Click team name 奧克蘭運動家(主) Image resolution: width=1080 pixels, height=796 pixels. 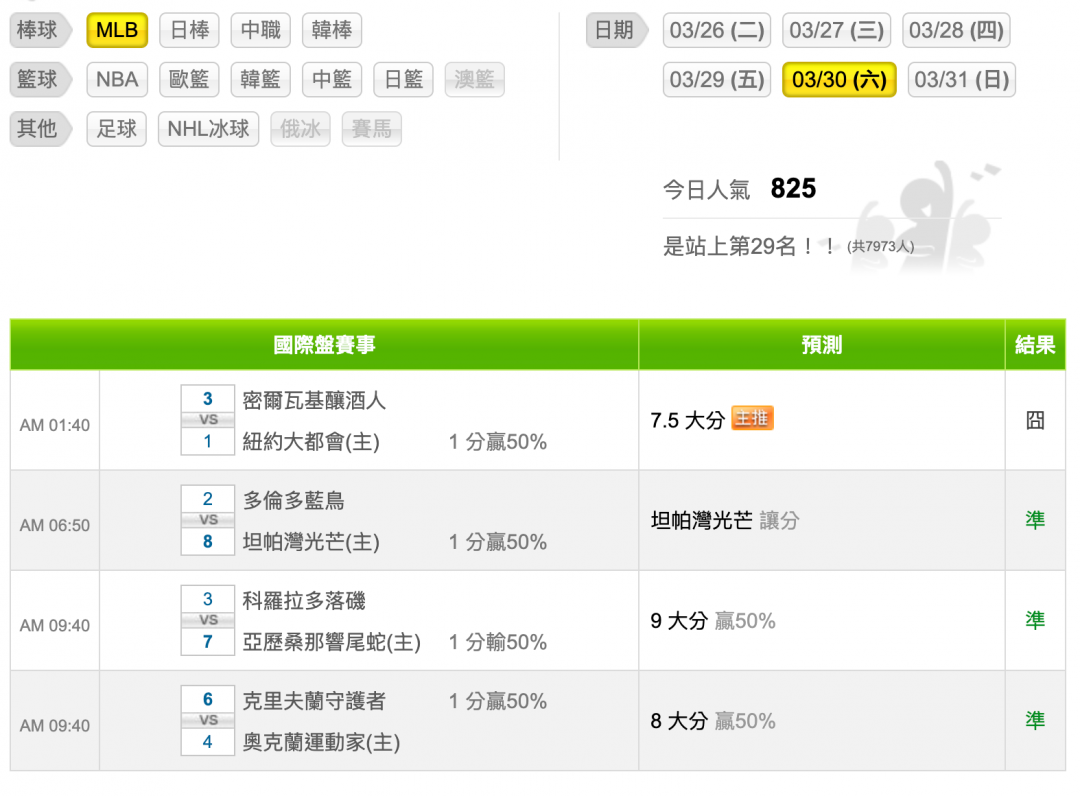coord(322,742)
